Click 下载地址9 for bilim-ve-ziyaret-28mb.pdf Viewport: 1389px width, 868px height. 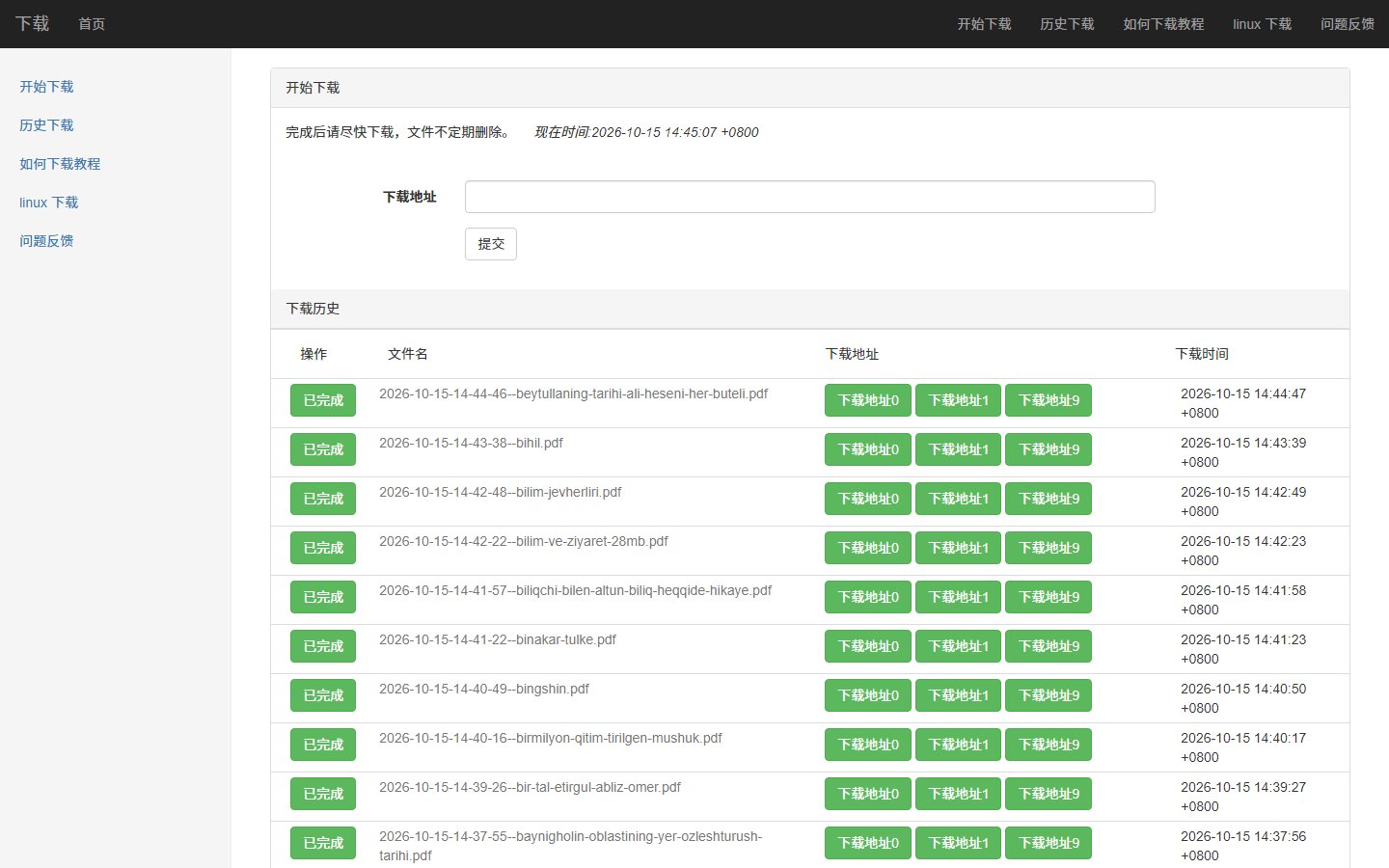[1049, 548]
